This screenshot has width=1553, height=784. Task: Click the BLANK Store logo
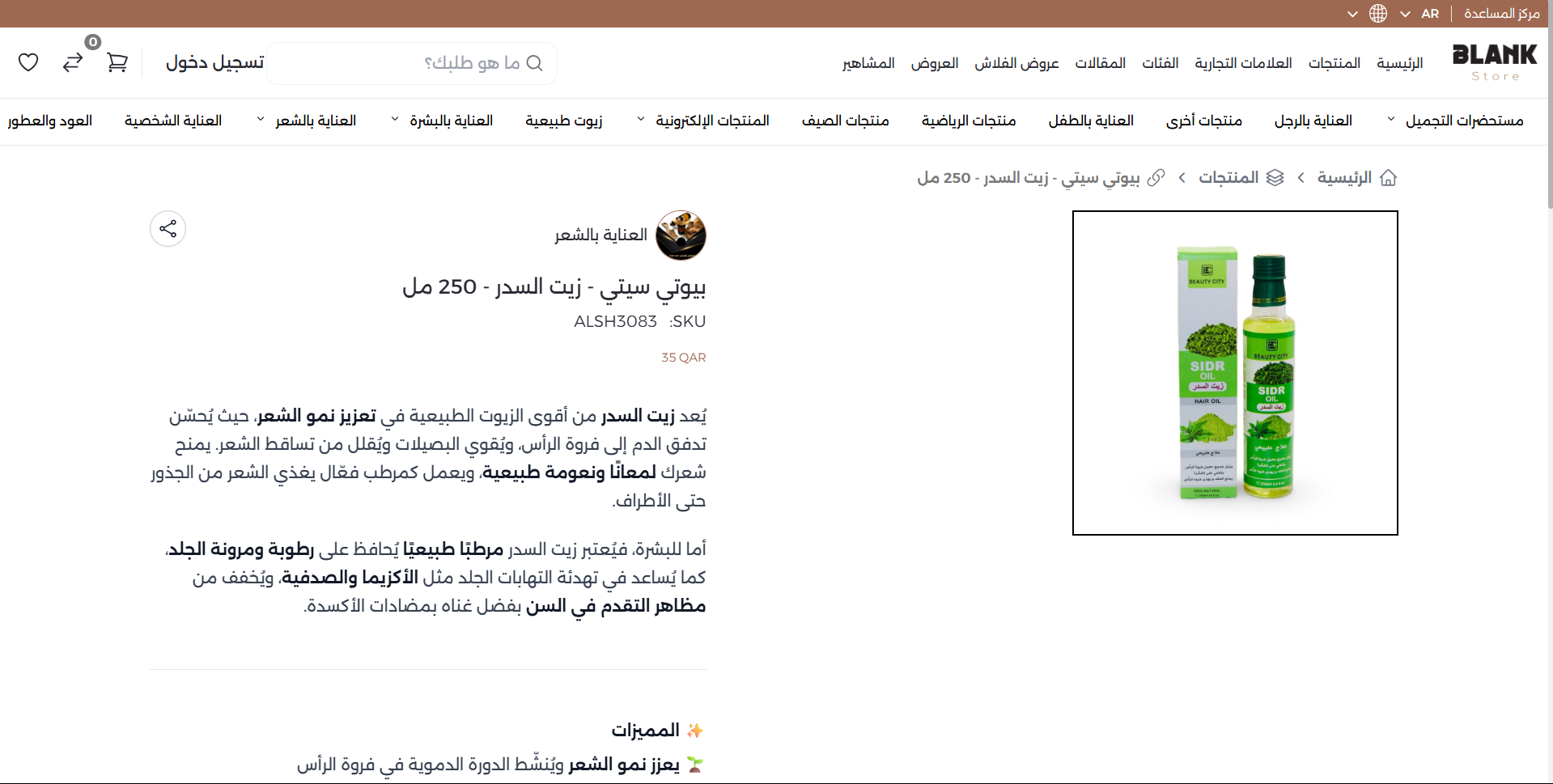pos(1495,62)
